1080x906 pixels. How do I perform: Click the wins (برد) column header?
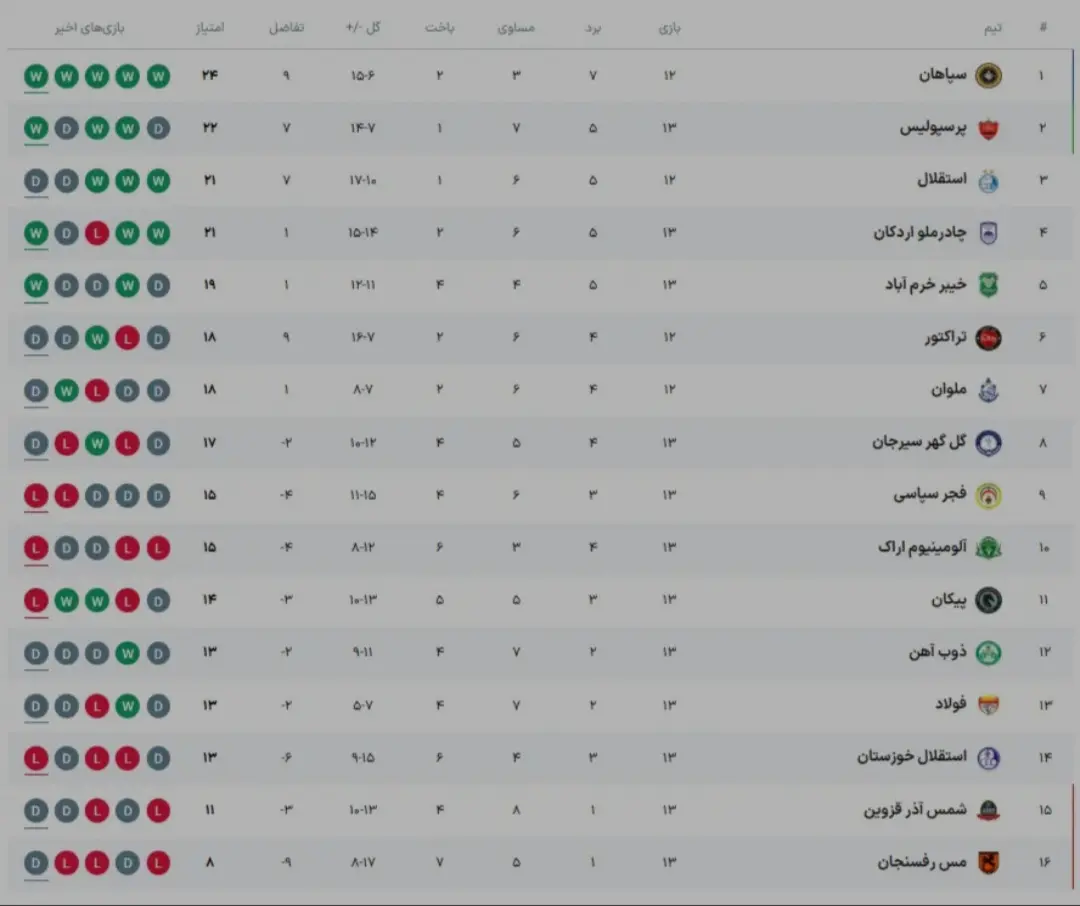coord(593,27)
